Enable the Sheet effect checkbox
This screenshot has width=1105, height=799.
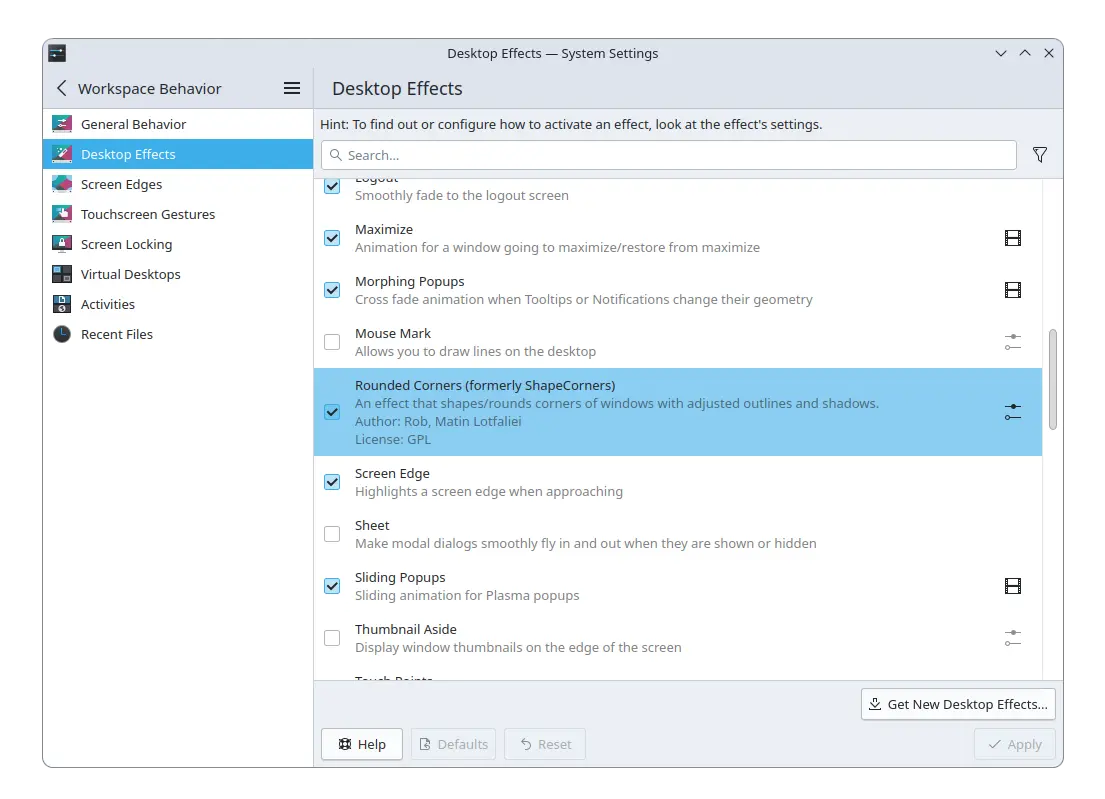332,534
